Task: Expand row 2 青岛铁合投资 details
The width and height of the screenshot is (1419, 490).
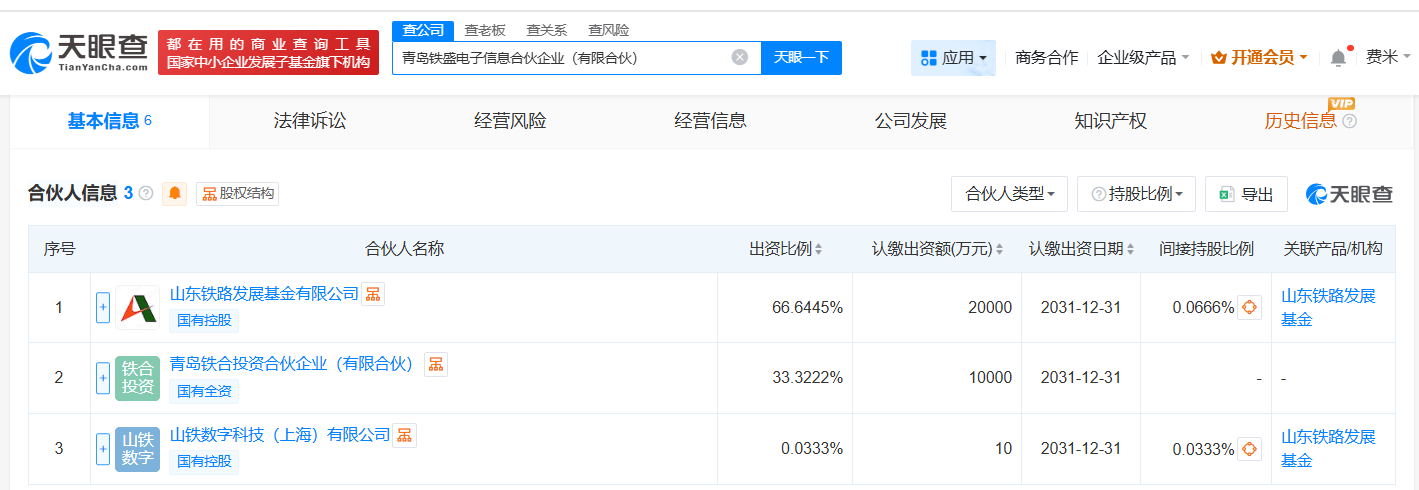Action: (102, 378)
